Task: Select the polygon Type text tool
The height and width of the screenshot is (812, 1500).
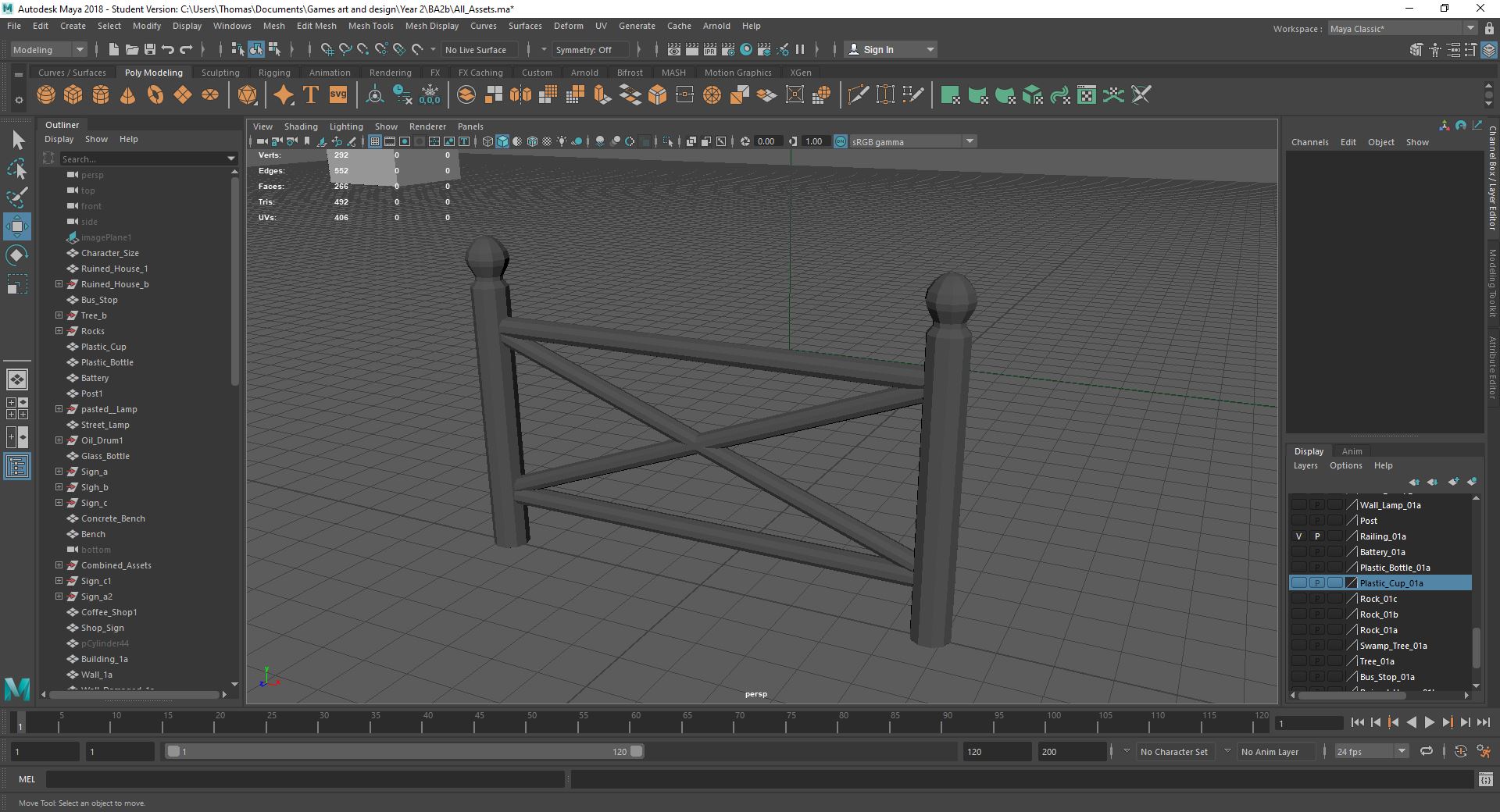Action: tap(310, 95)
